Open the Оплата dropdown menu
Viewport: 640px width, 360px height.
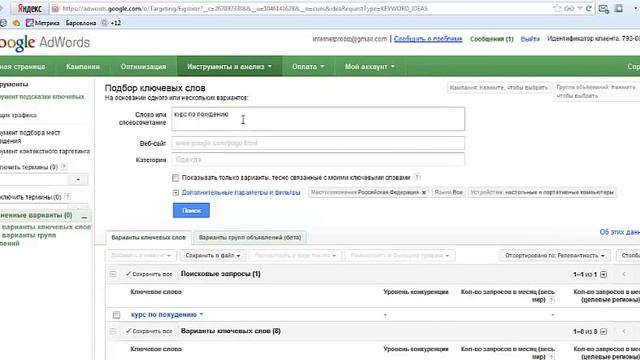point(308,66)
